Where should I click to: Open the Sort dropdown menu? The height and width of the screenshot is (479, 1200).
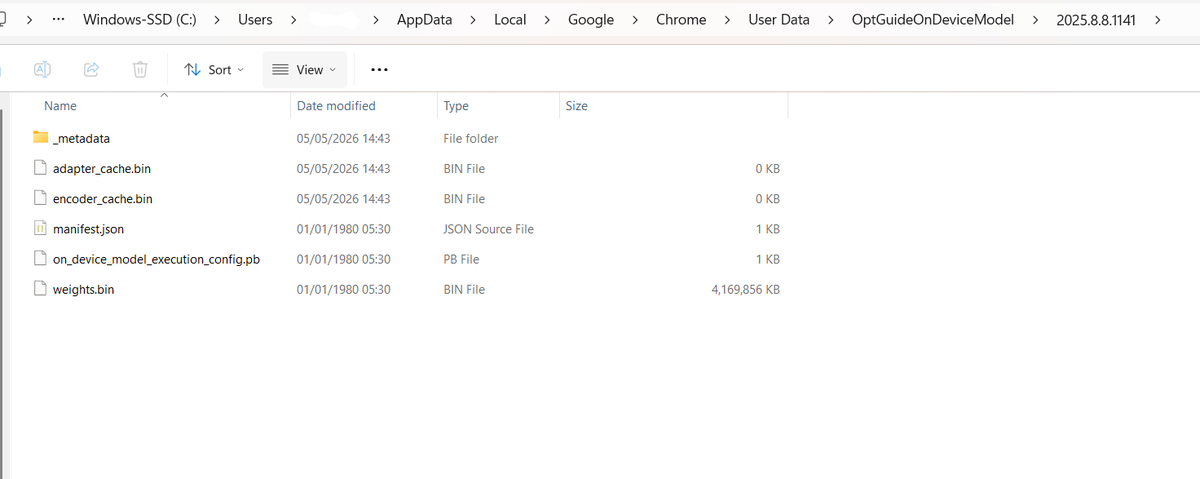point(215,69)
